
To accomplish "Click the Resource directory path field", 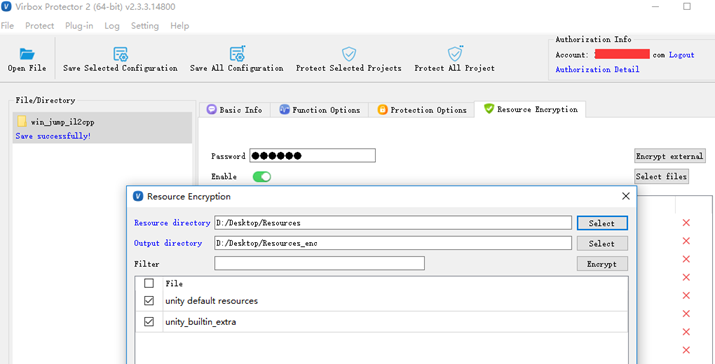I will 393,223.
